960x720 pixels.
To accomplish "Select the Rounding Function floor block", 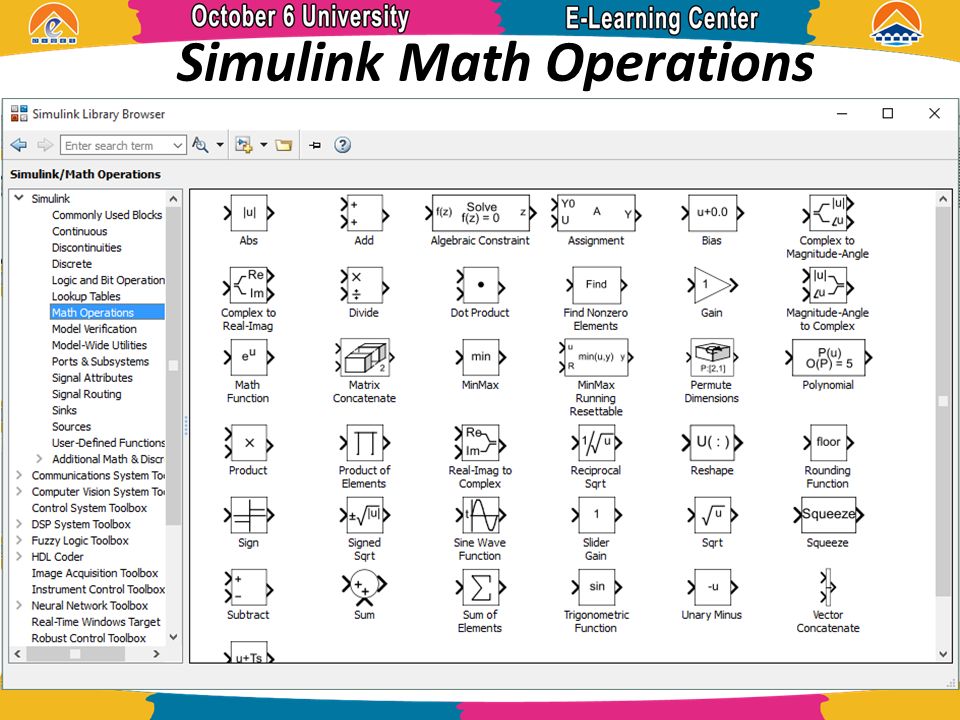I will [x=828, y=443].
